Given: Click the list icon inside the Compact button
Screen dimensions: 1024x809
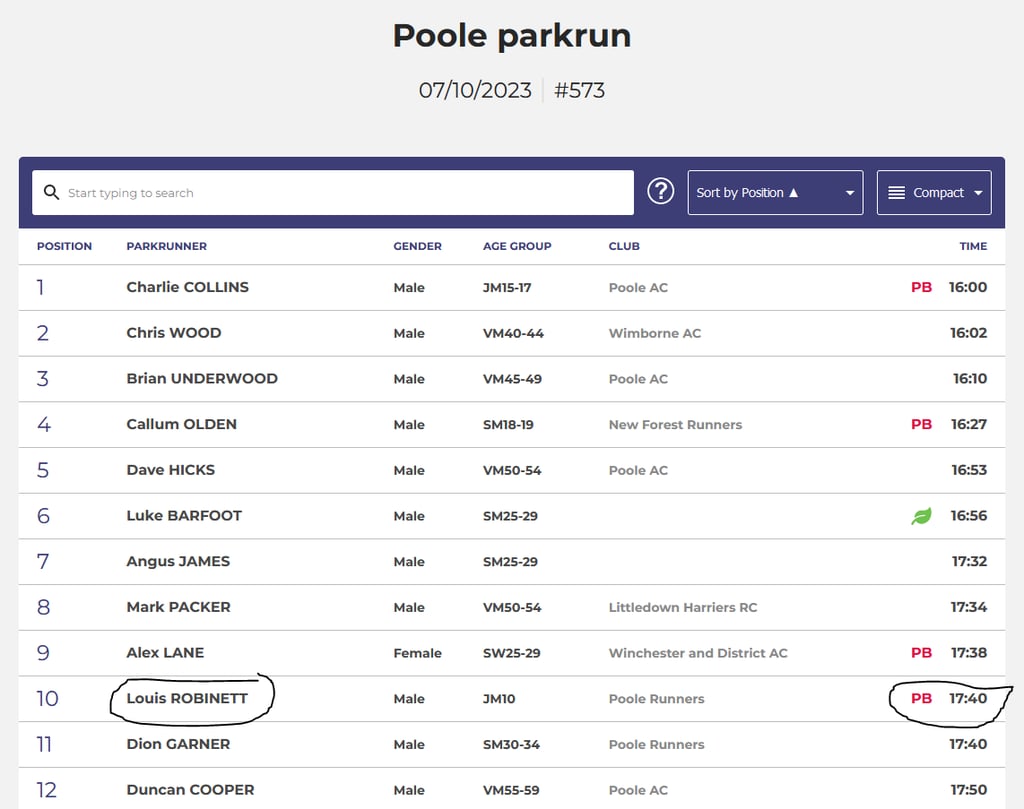Looking at the screenshot, I should point(899,192).
